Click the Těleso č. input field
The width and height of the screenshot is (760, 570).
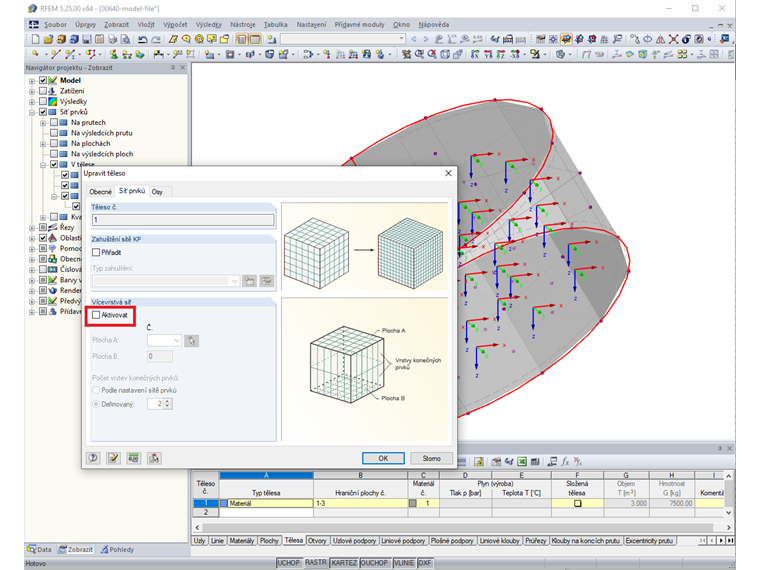pos(183,220)
